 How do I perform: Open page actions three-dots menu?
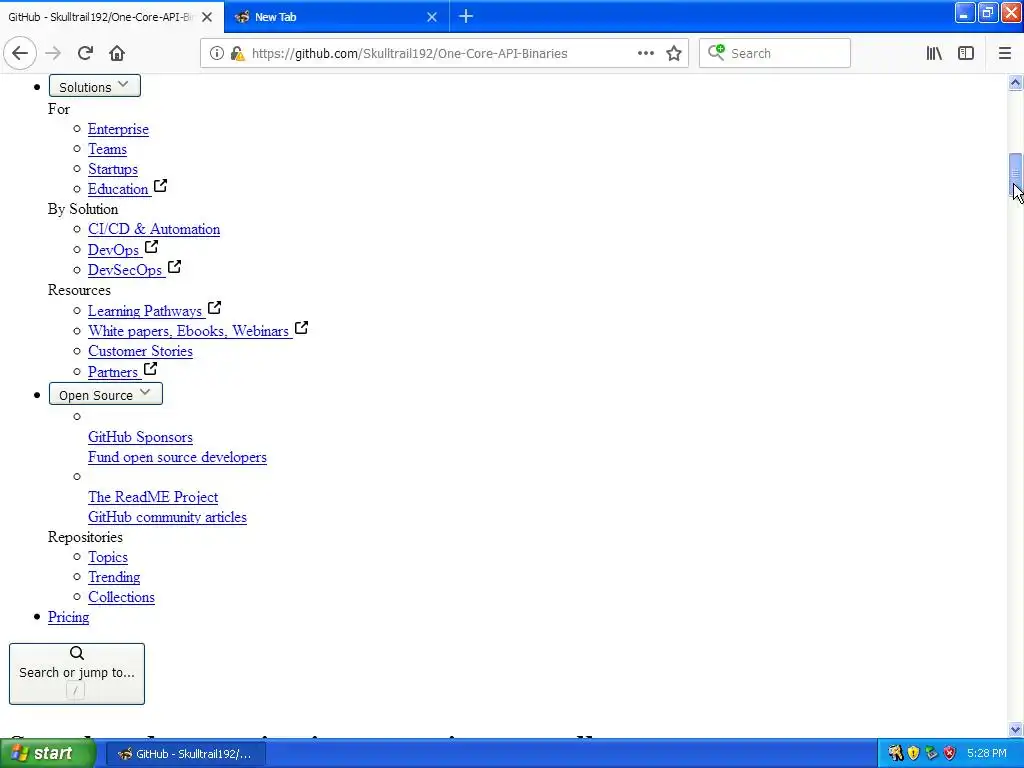tap(646, 54)
